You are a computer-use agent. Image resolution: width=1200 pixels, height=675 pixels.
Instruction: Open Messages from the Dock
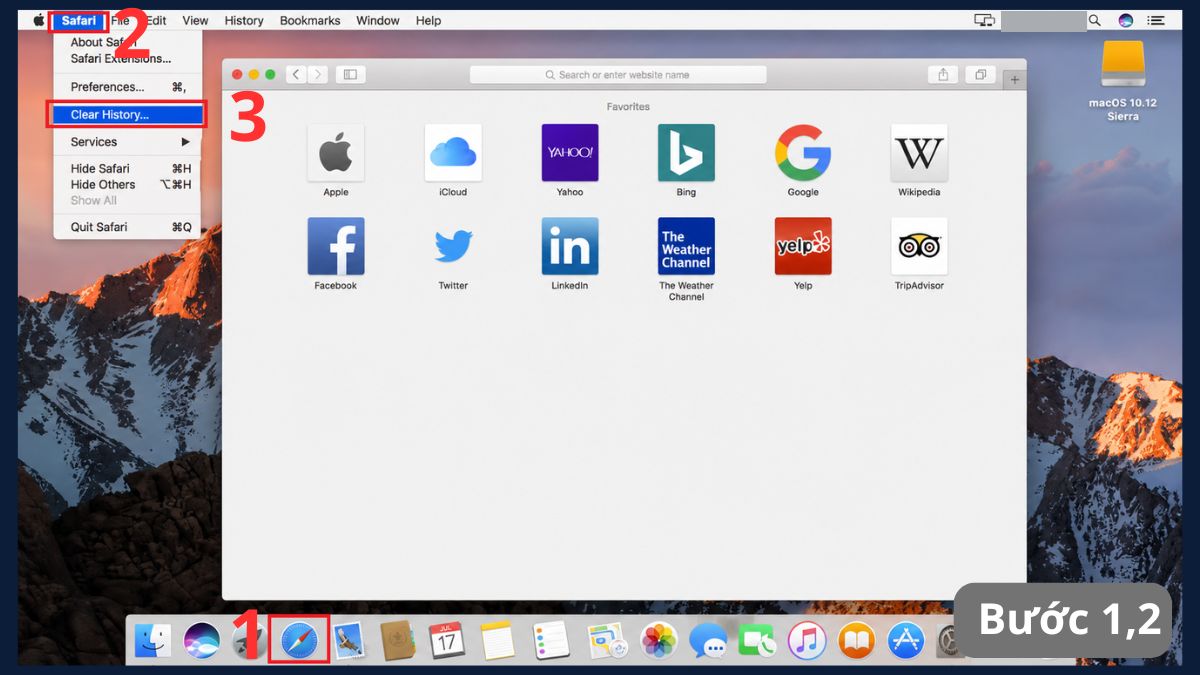708,641
